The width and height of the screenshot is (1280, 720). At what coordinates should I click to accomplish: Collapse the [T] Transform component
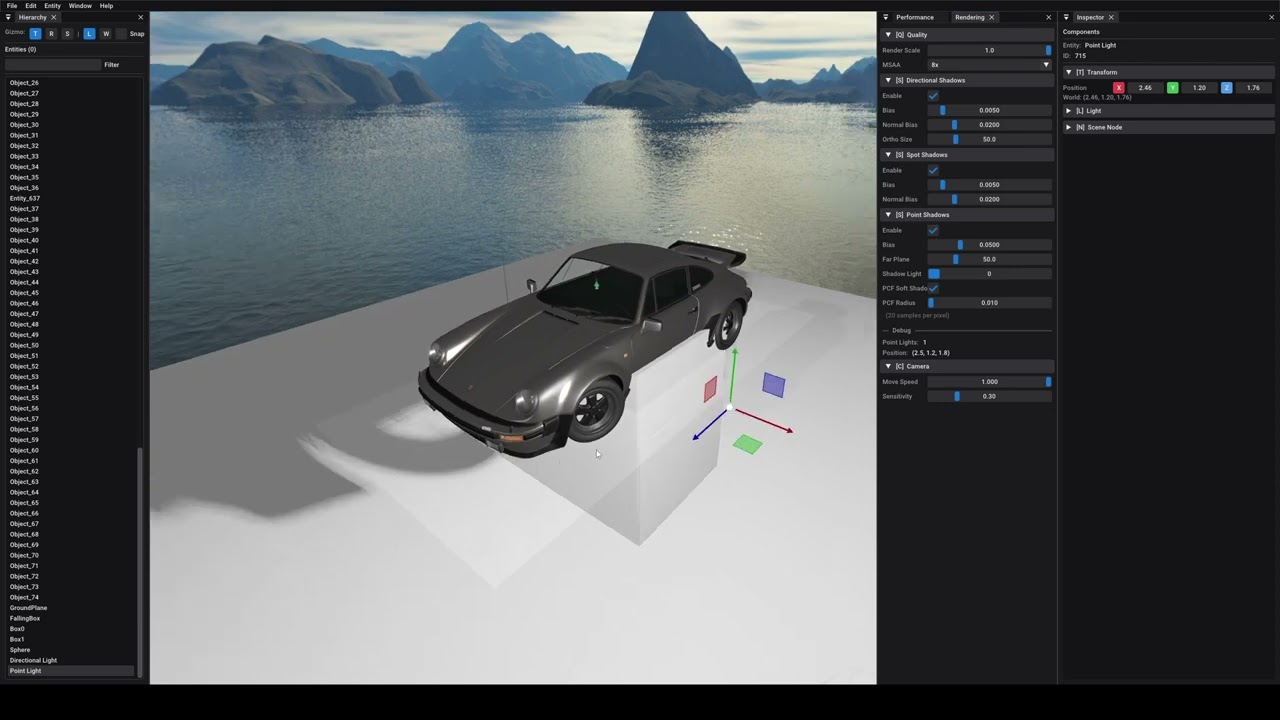click(x=1168, y=72)
